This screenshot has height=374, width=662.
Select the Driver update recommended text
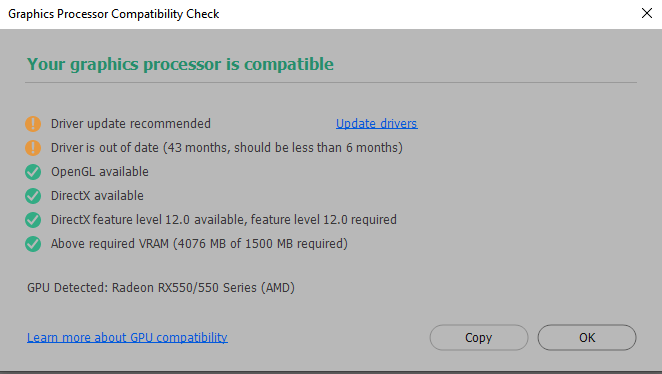[131, 124]
